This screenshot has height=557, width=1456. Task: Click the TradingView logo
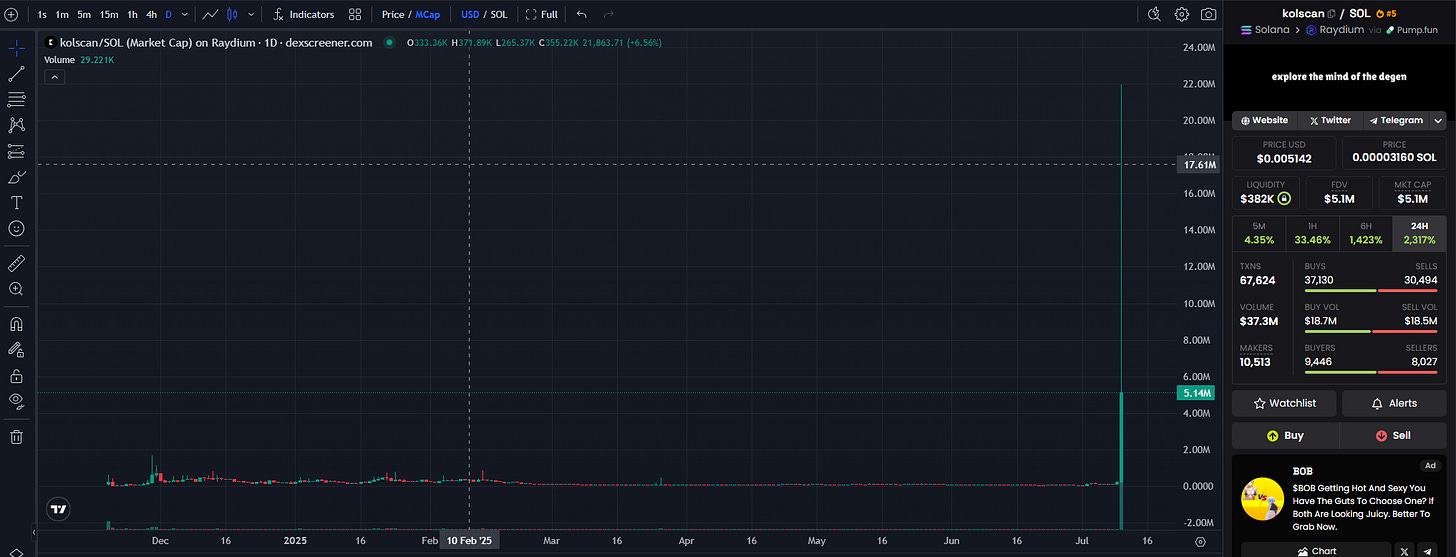tap(59, 508)
